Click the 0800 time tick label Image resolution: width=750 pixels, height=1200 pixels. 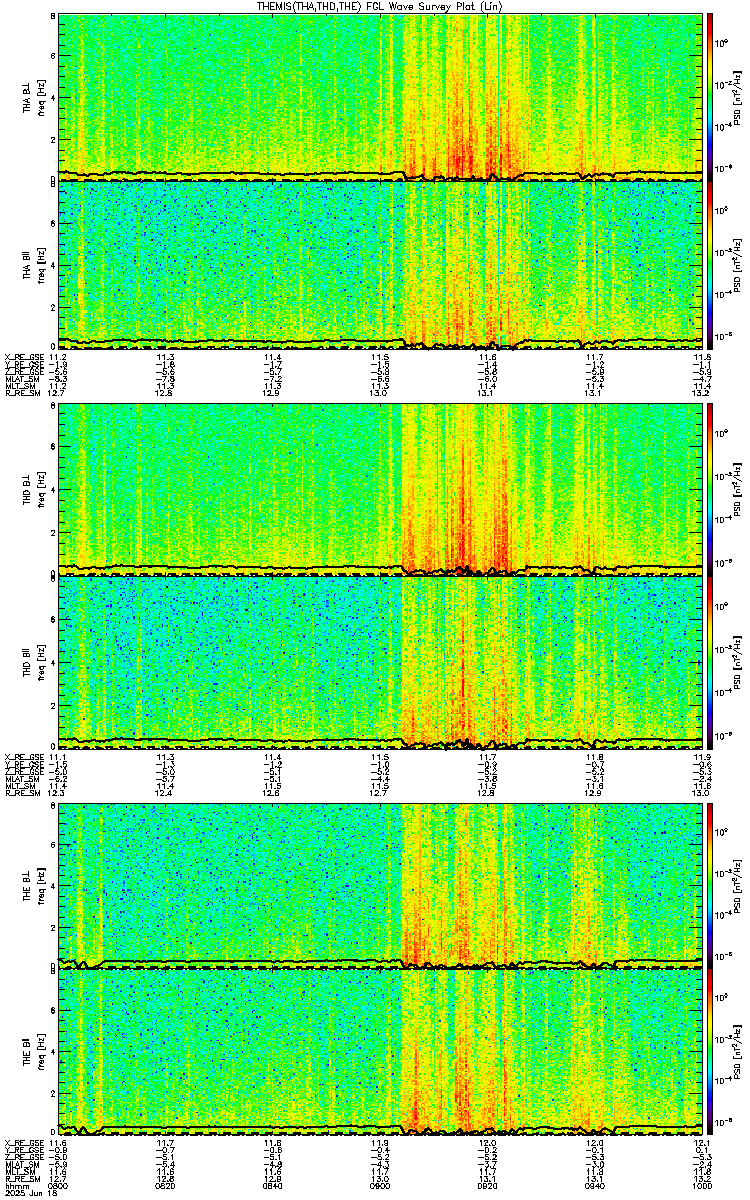pos(59,1185)
